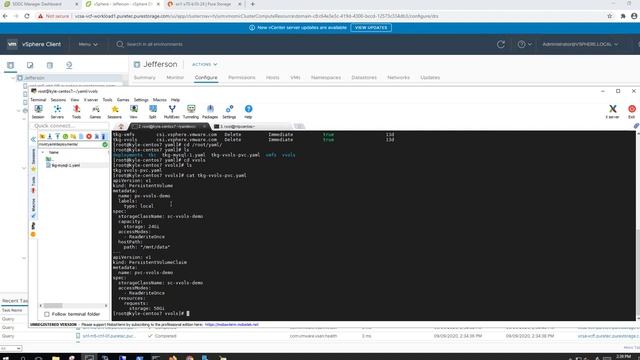The height and width of the screenshot is (360, 640).
Task: Collapse the Jefferson tree node
Action: pos(13,78)
